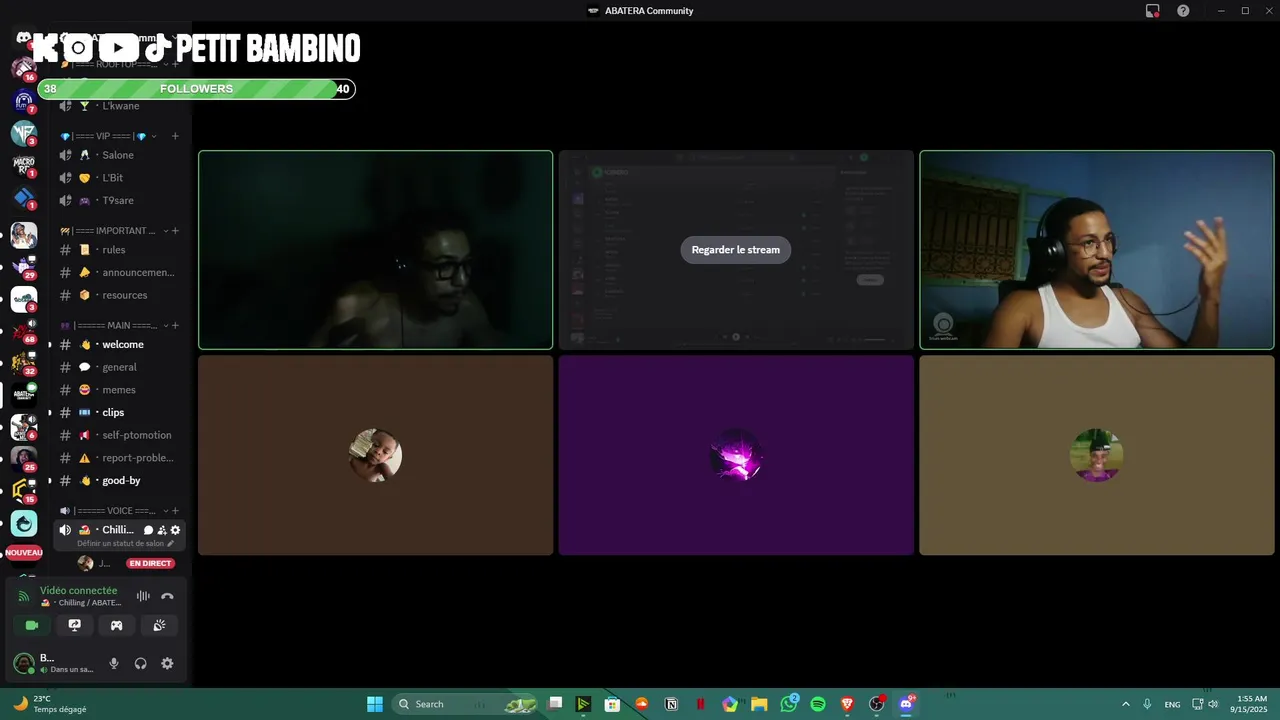Mute the microphone in user panel

click(x=114, y=663)
